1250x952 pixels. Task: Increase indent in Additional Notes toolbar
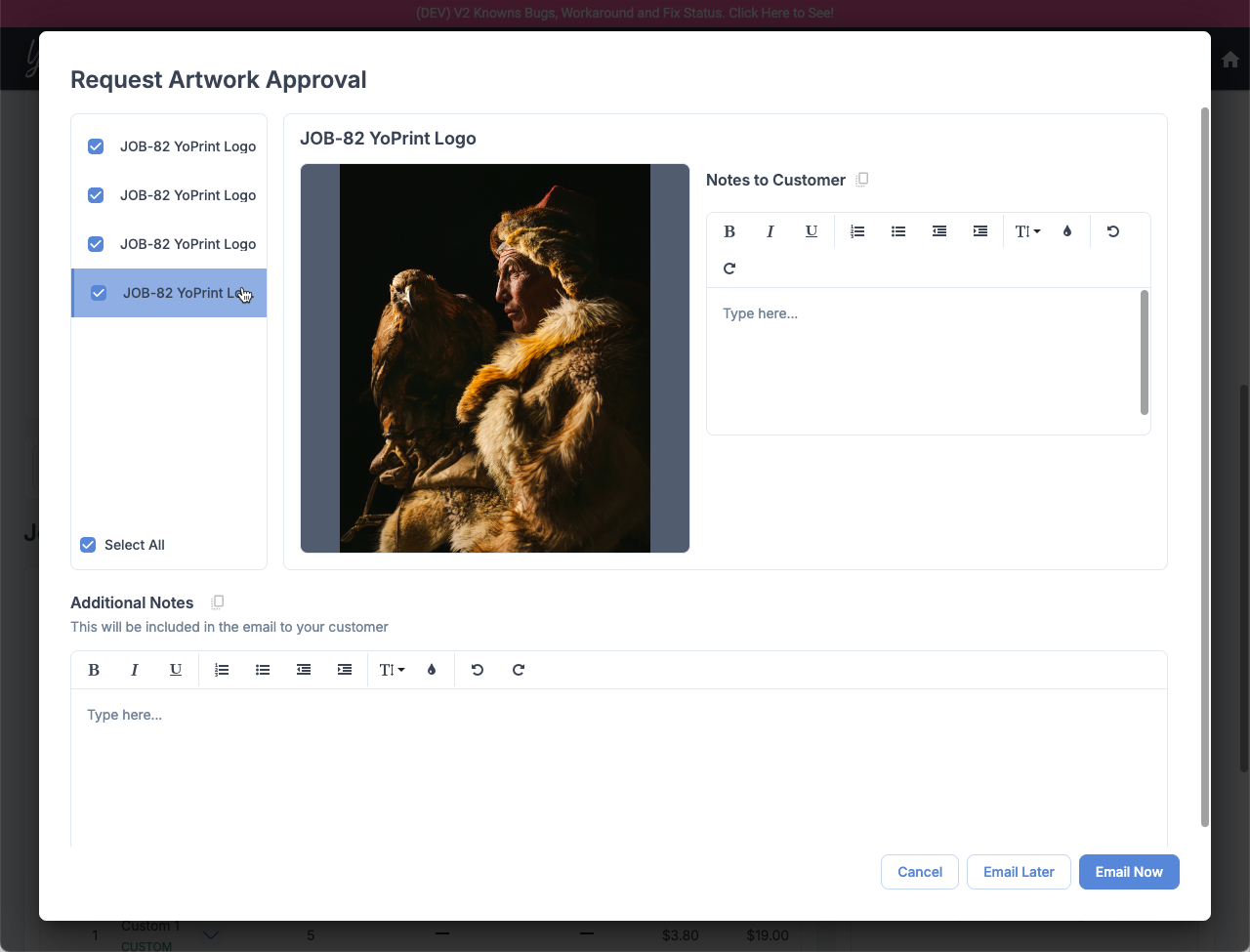click(x=345, y=670)
